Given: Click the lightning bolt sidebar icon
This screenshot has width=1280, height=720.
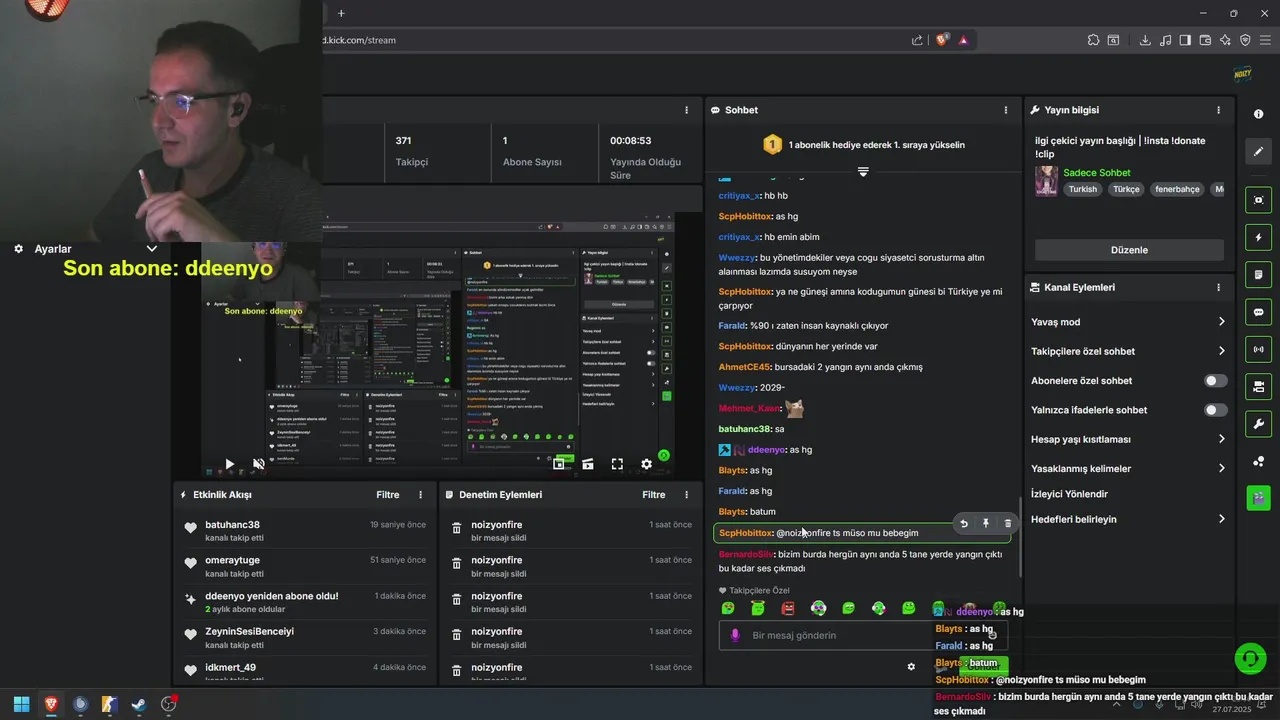Looking at the screenshot, I should coord(1258,238).
